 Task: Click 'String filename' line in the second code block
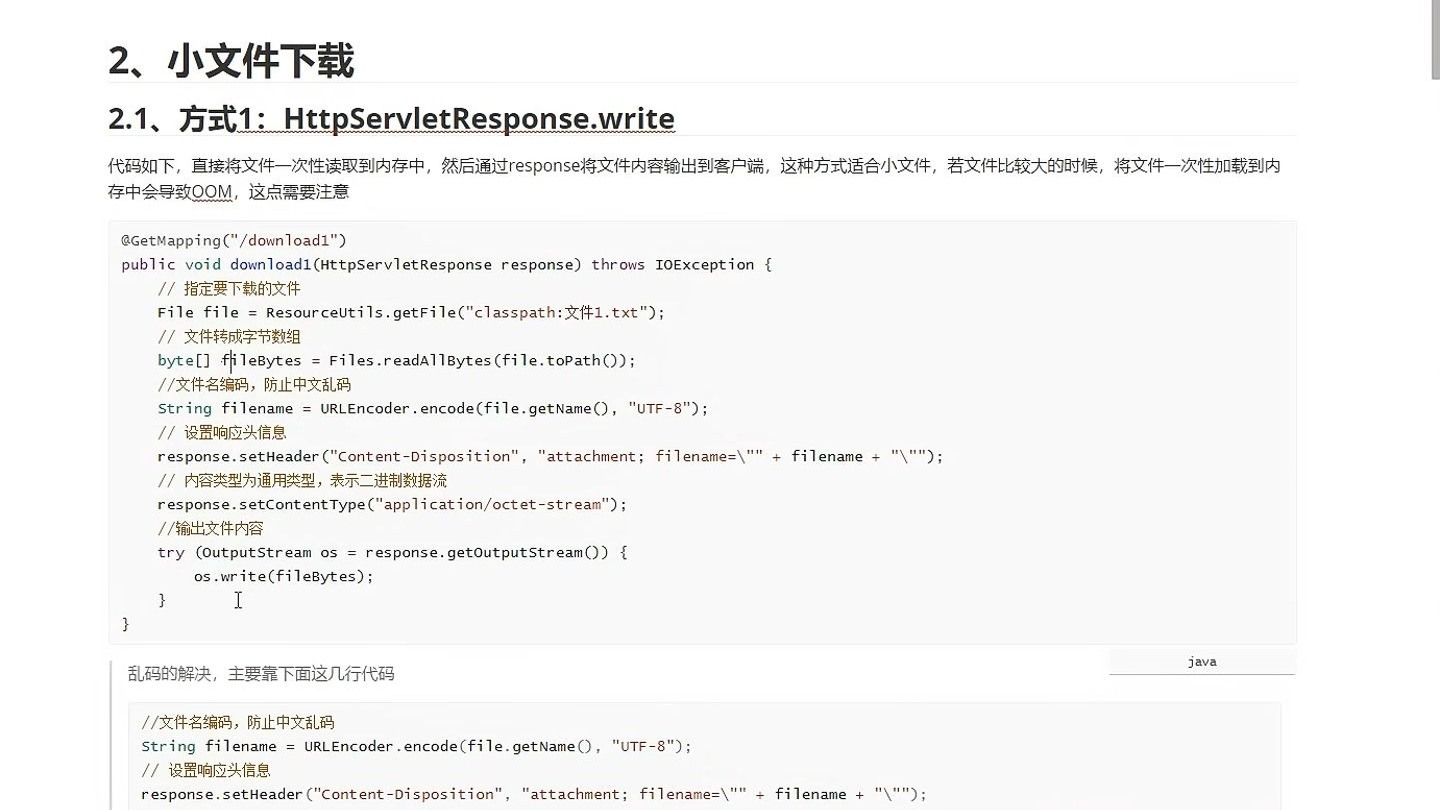(416, 746)
